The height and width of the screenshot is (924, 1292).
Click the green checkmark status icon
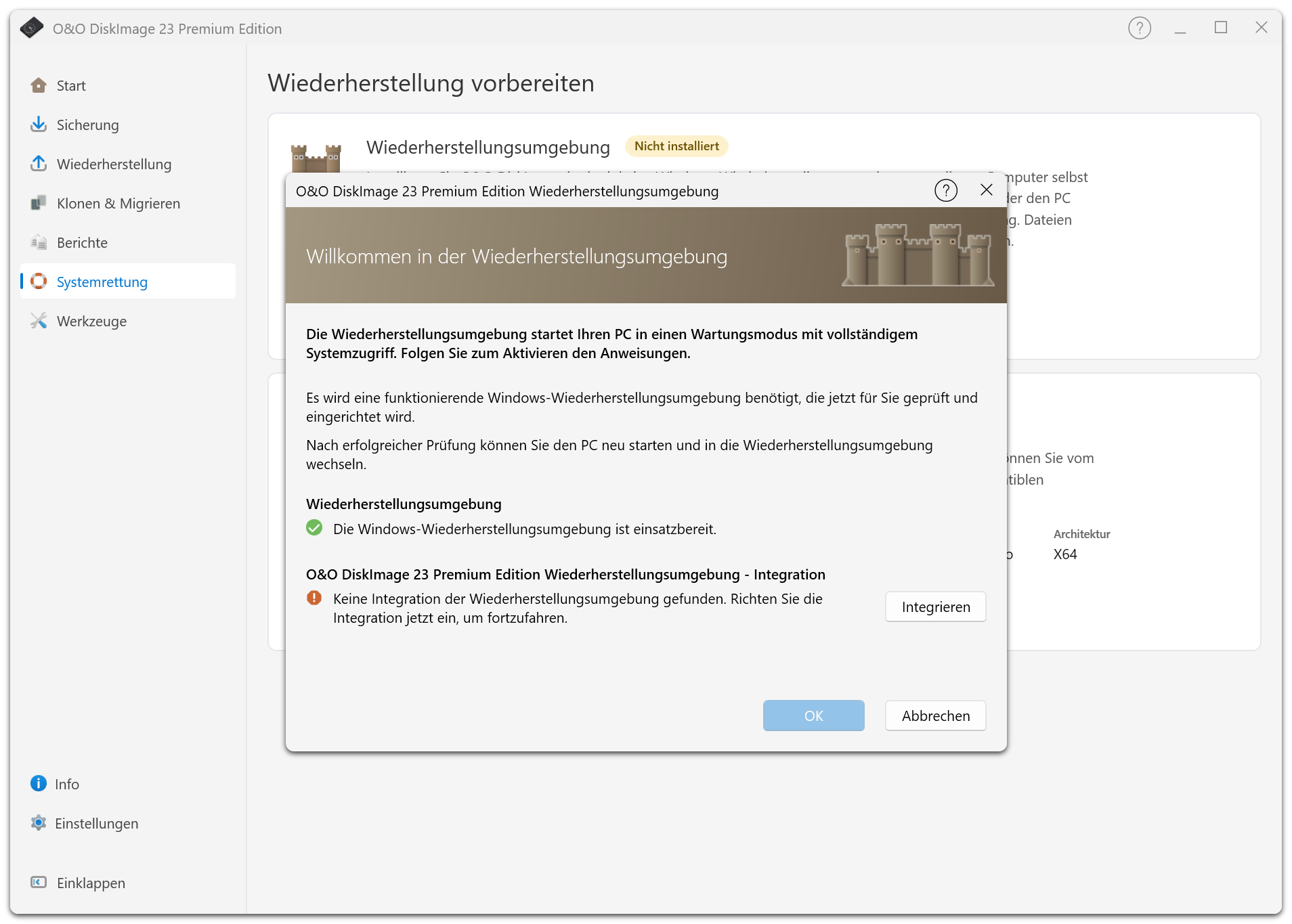tap(314, 528)
